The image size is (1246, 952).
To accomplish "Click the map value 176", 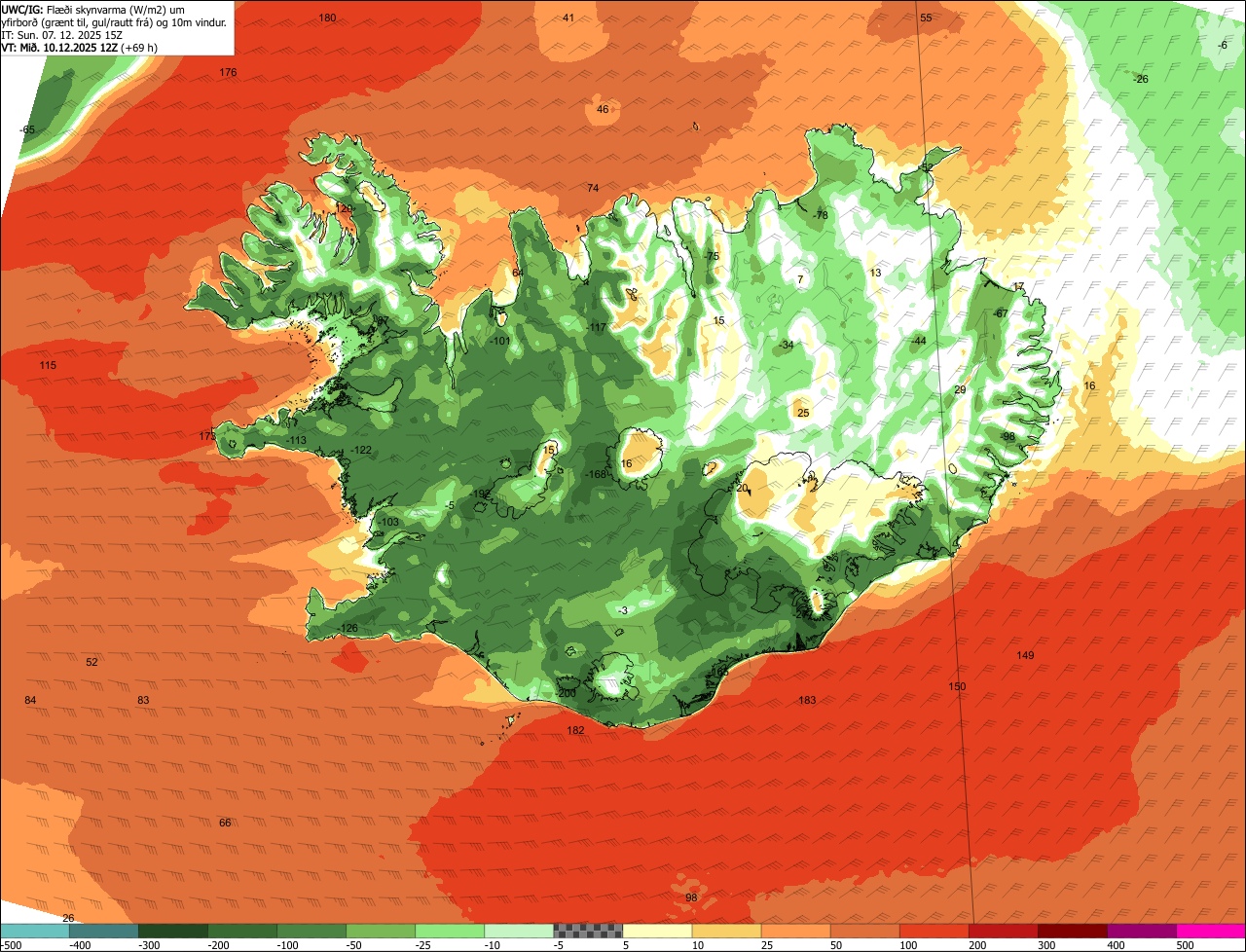I will pos(228,73).
